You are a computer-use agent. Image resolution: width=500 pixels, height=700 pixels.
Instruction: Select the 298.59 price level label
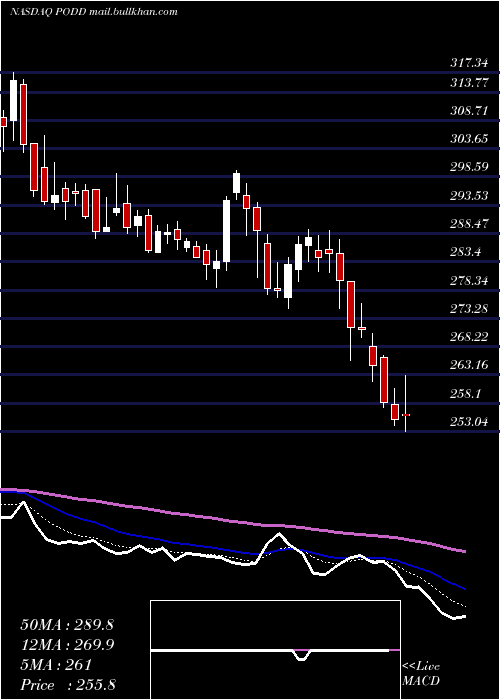(x=469, y=167)
